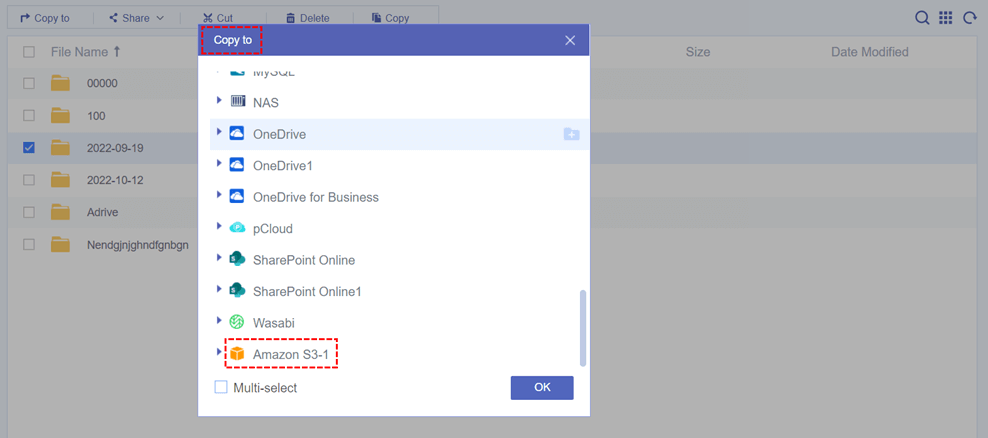Expand the Amazon S3-1 node
Viewport: 988px width, 438px height.
(x=219, y=352)
